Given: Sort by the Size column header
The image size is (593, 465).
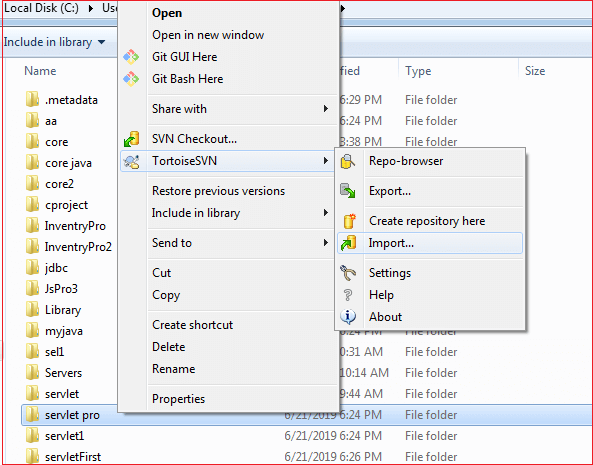Looking at the screenshot, I should click(x=535, y=71).
